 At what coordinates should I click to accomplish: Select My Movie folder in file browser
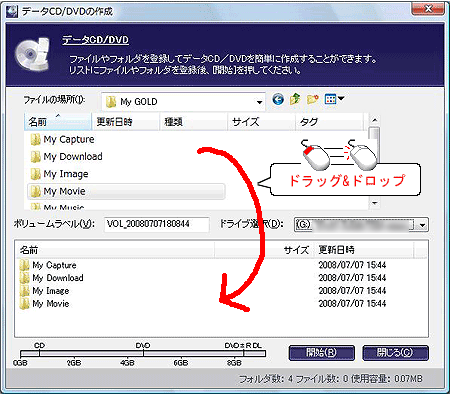point(126,191)
